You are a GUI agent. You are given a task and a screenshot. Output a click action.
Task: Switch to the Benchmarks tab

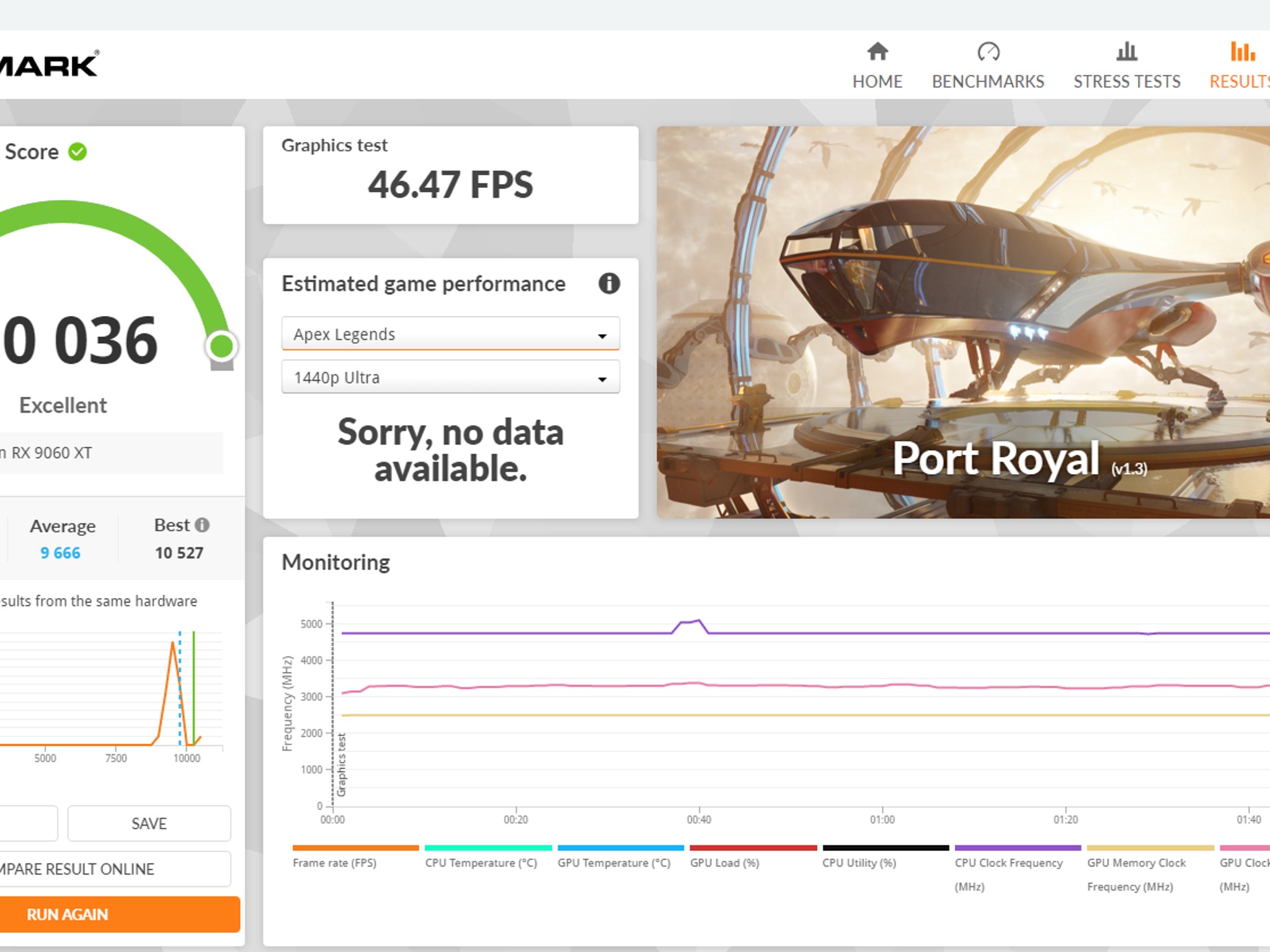tap(988, 66)
